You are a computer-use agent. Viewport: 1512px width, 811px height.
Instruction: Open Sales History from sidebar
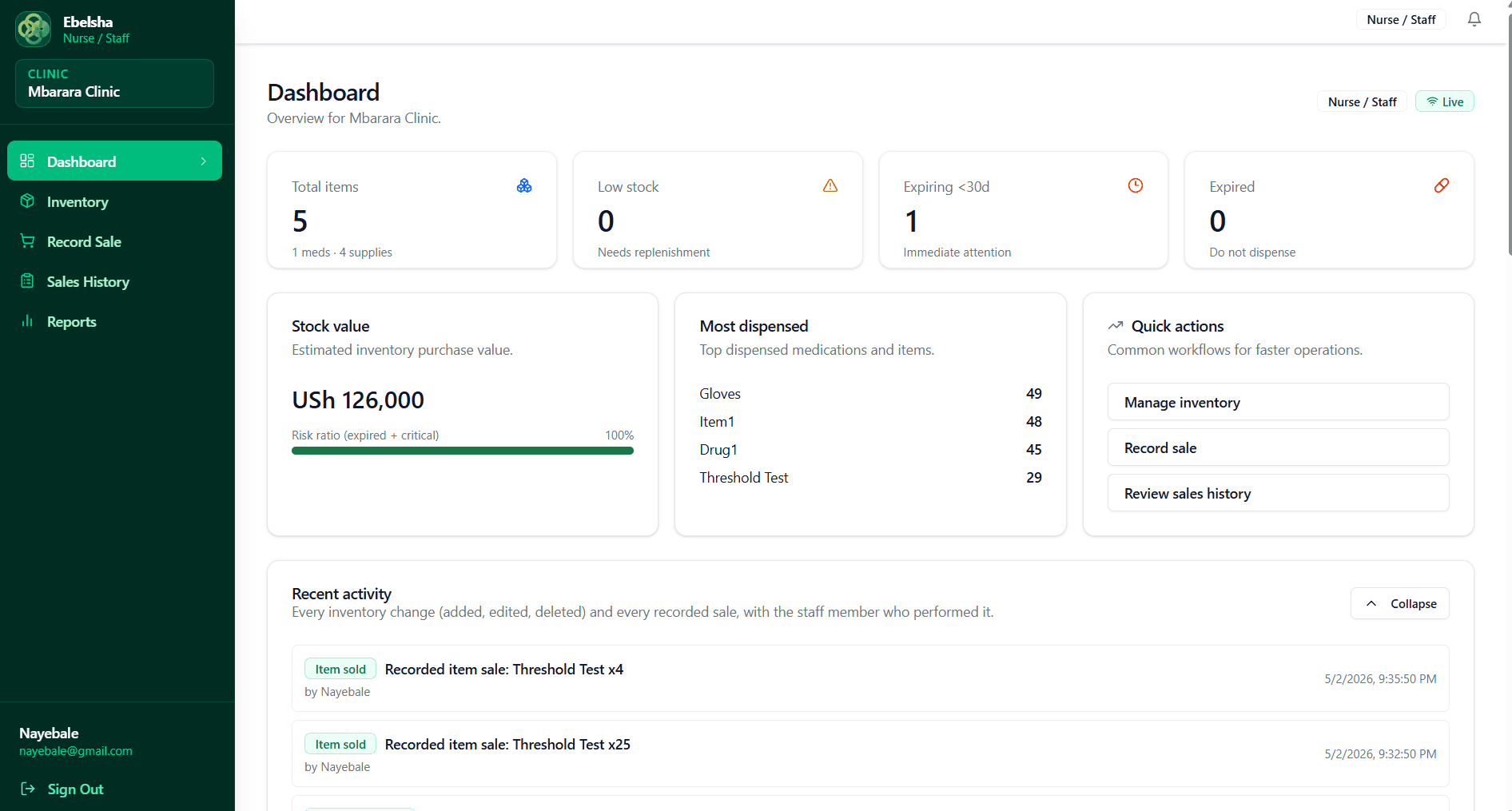[114, 281]
